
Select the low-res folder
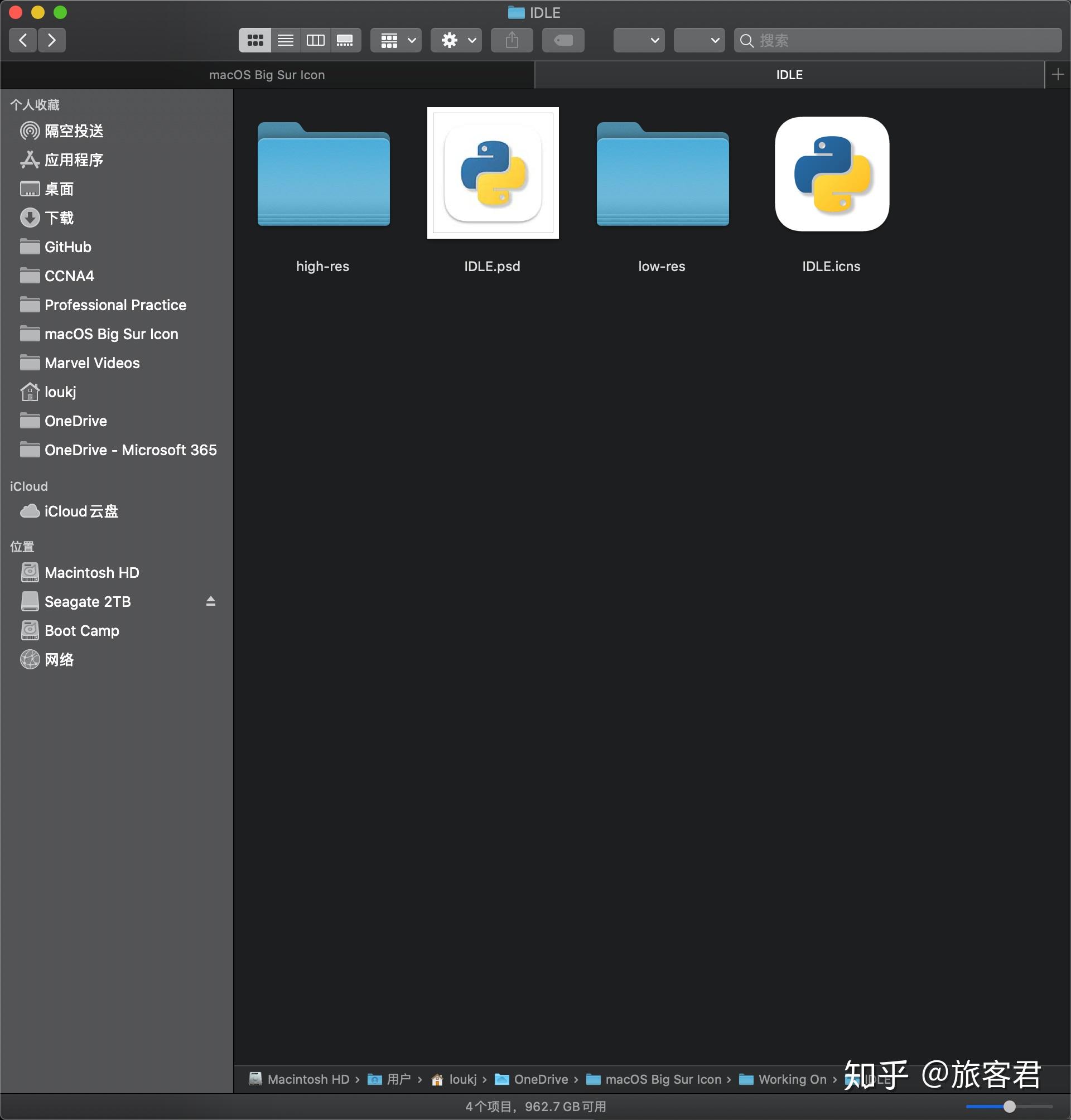tap(663, 174)
